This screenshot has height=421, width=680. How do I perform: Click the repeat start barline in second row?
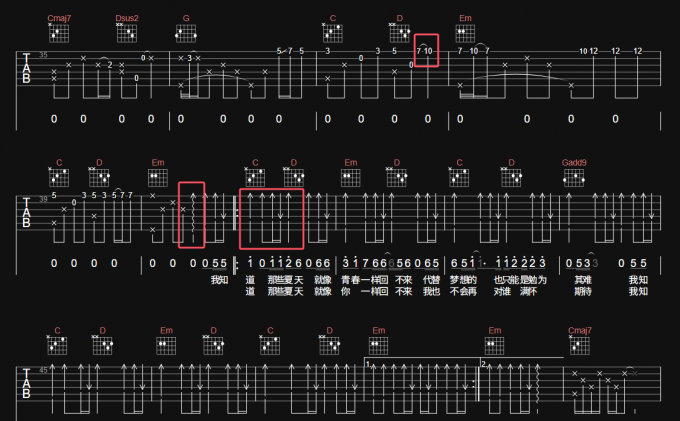(x=236, y=218)
